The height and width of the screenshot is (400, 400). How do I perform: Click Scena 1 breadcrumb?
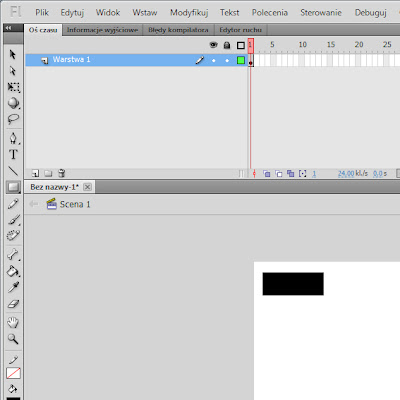pos(69,204)
